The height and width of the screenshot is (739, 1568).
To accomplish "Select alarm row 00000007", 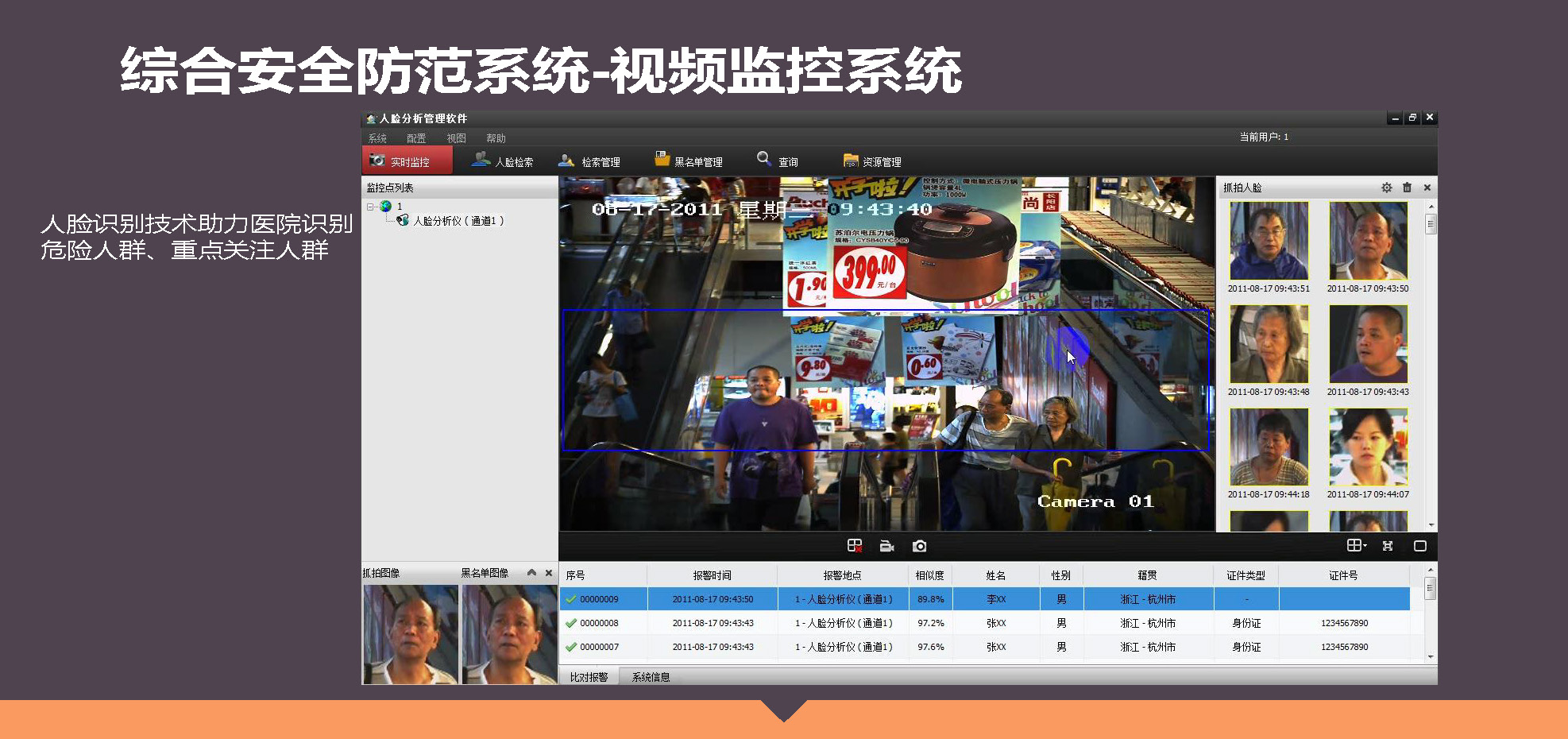I will (x=985, y=647).
